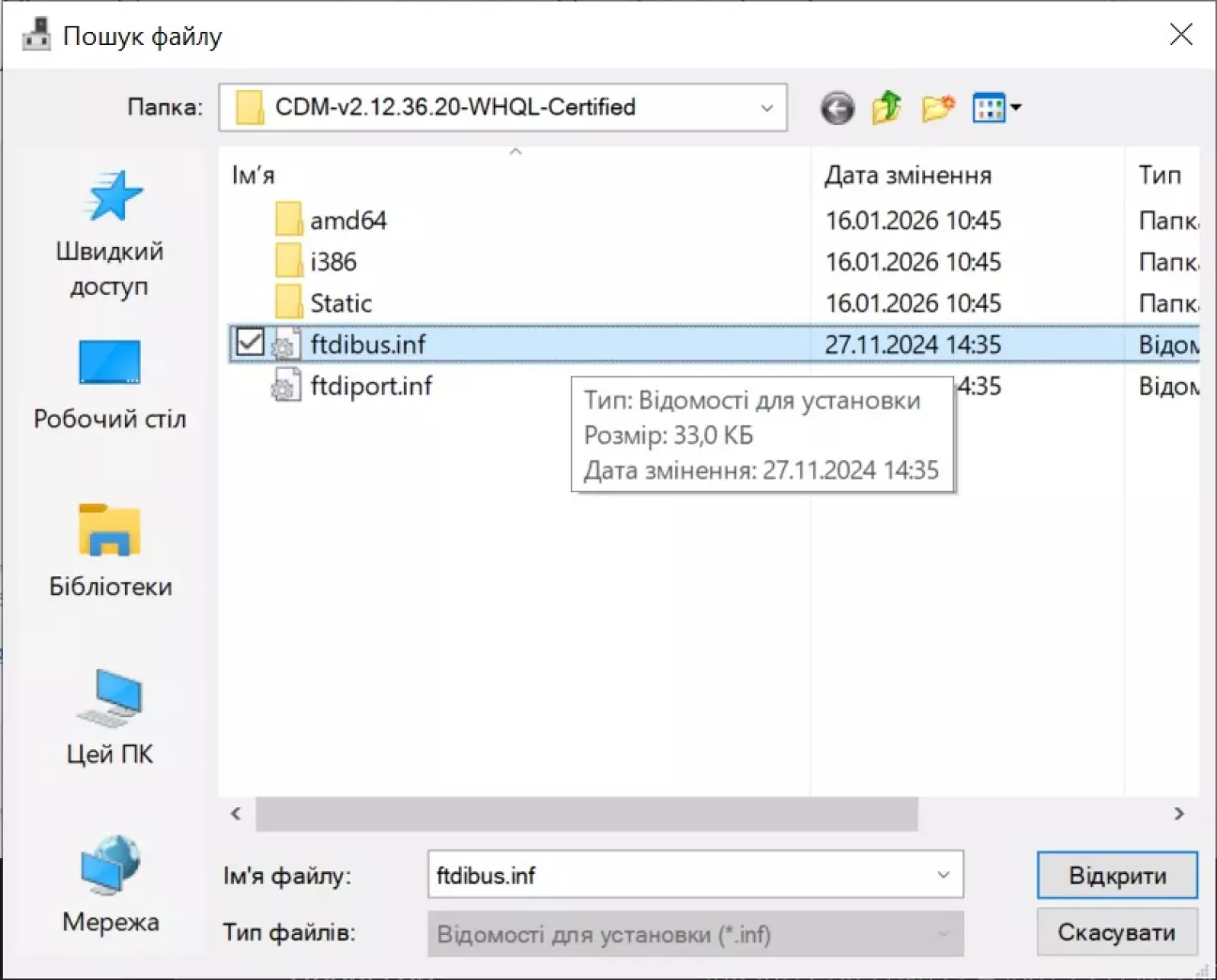Viewport: 1217px width, 980px height.
Task: Click the Відкрити button
Action: click(1117, 875)
